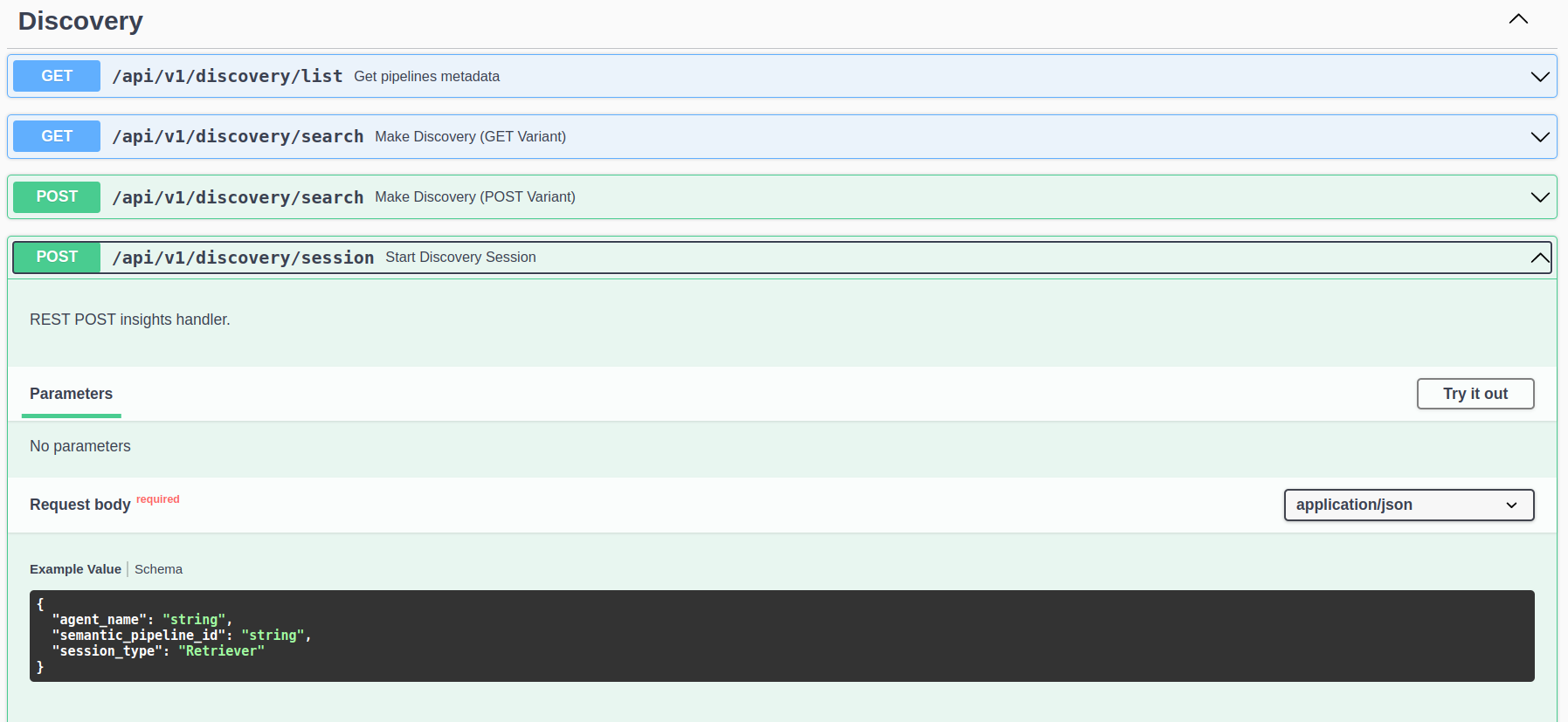
Task: Click the Make Discovery (POST Variant) summary
Action: 475,197
